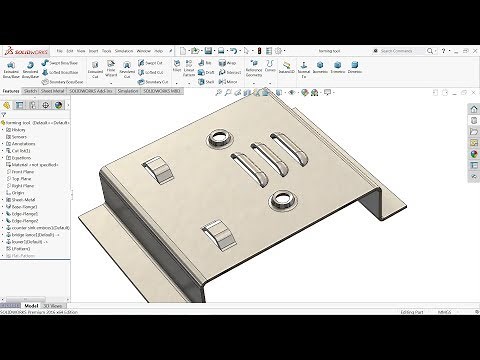Open the File menu

click(x=59, y=51)
